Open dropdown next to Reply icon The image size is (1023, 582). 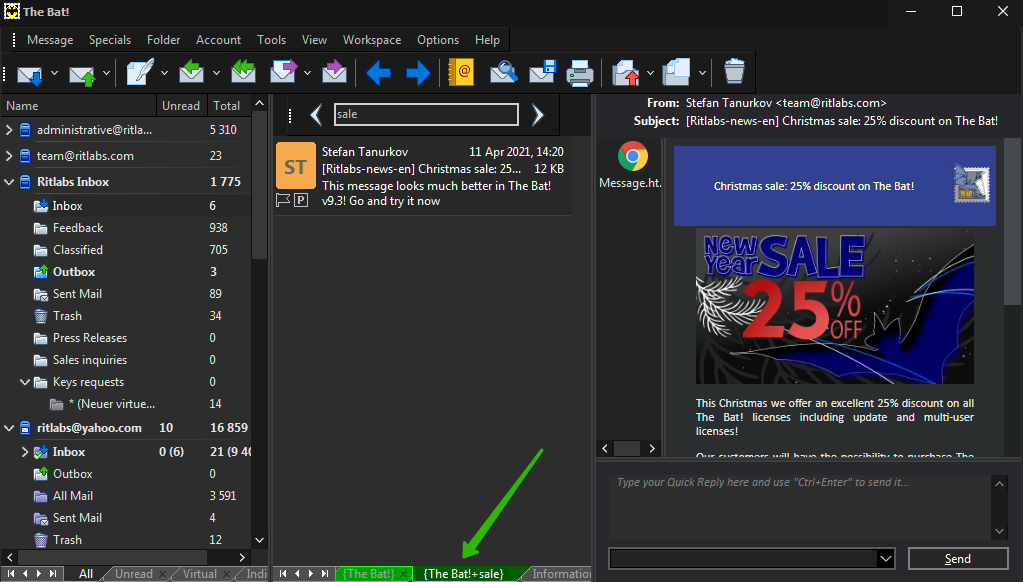coord(216,73)
